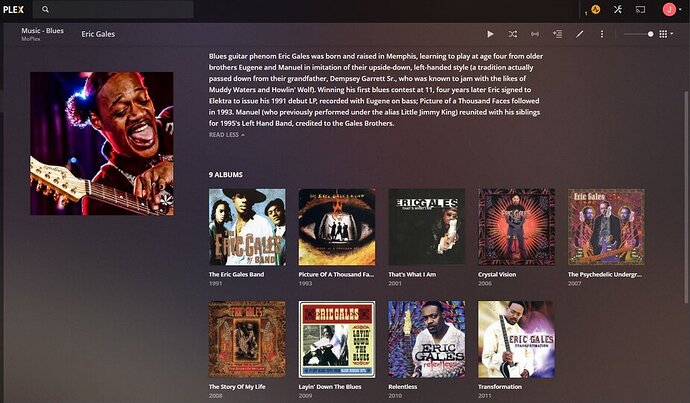690x403 pixels.
Task: Click Crystal Vision album title
Action: tap(497, 274)
